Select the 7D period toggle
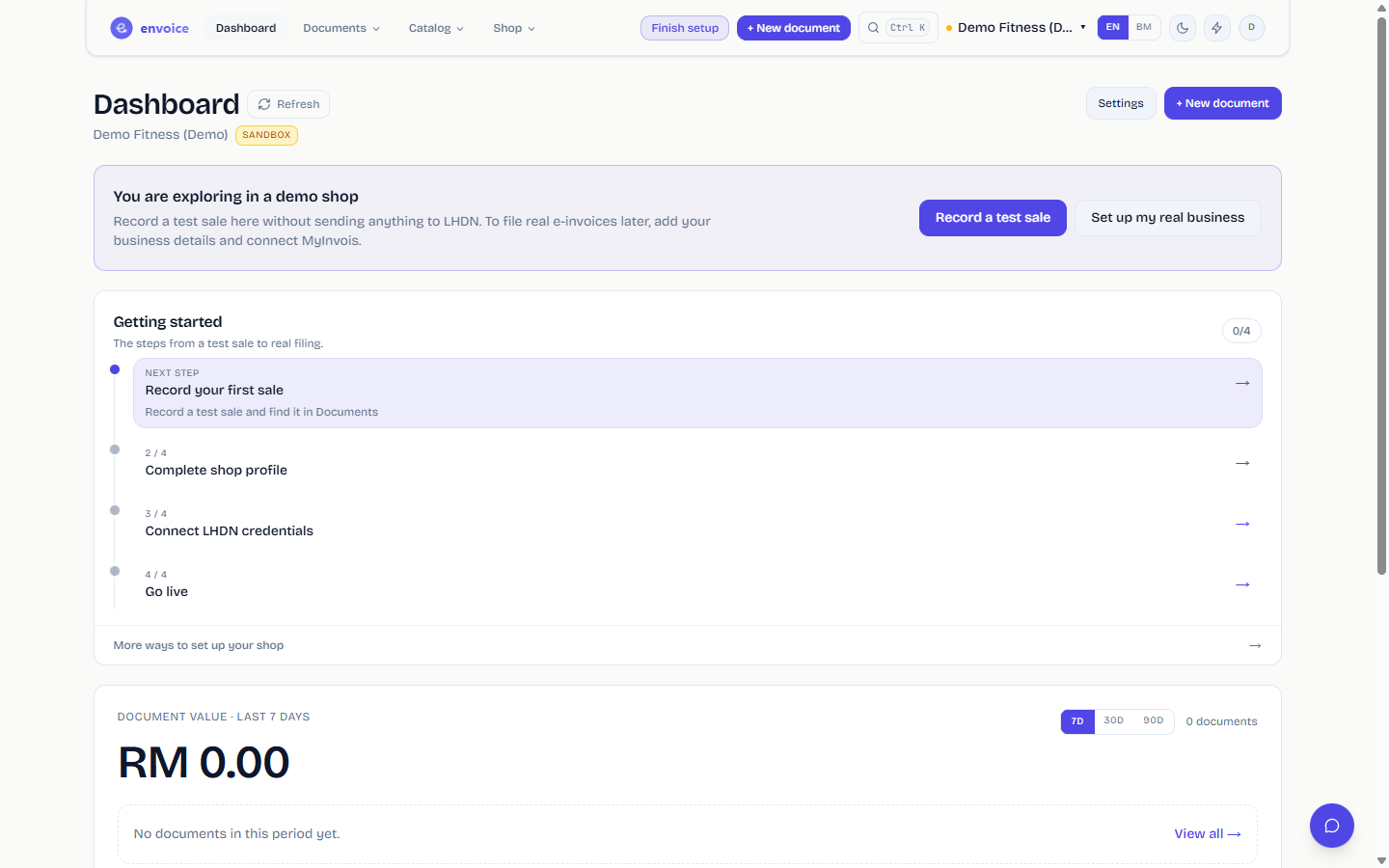This screenshot has height=868, width=1389. click(x=1077, y=721)
